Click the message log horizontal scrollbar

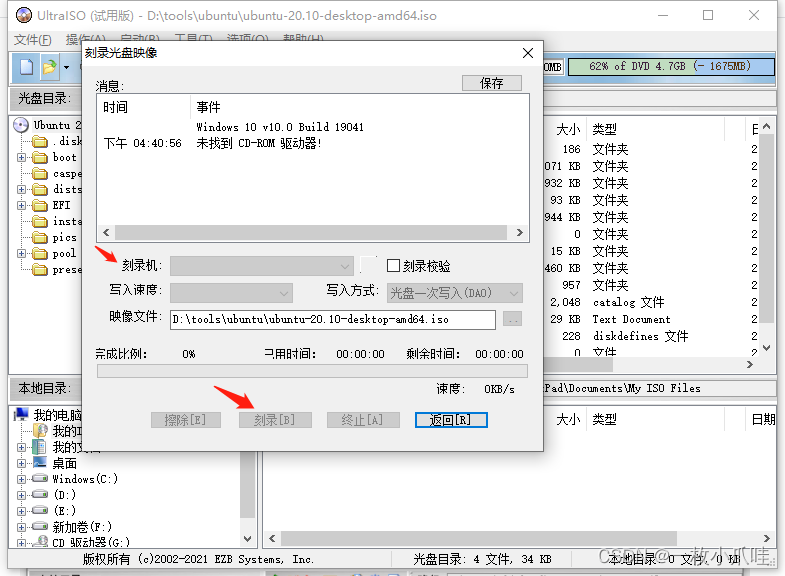pos(311,233)
